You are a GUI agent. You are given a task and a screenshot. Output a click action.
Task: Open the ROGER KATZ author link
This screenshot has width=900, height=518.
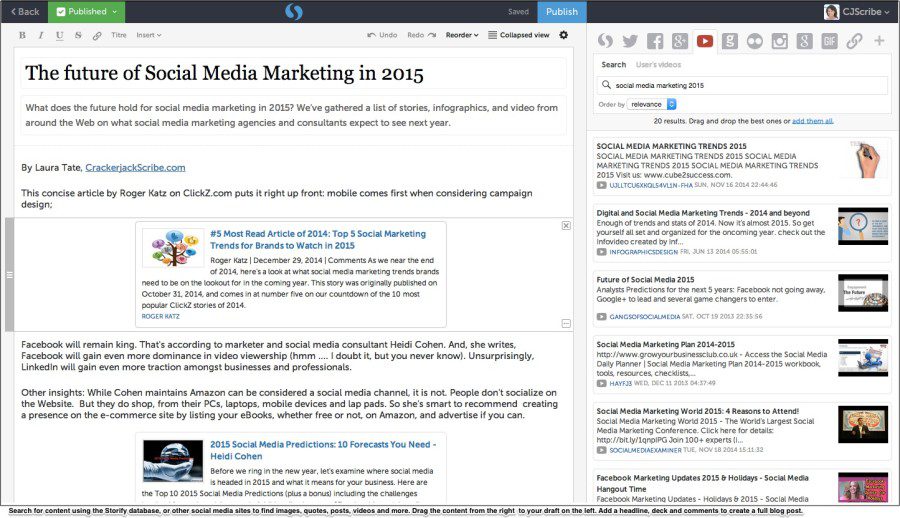pyautogui.click(x=161, y=316)
